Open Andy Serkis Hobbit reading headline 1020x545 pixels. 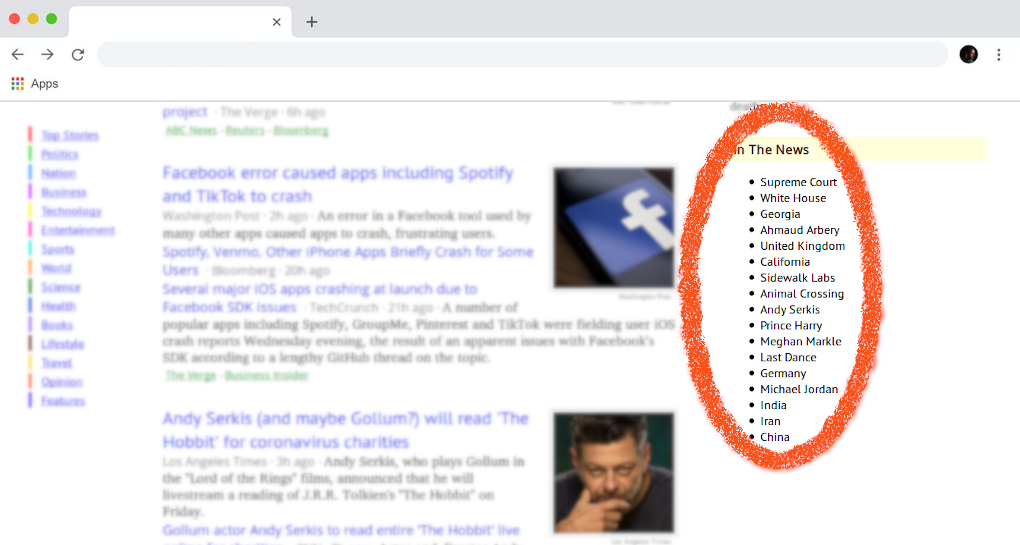[345, 430]
